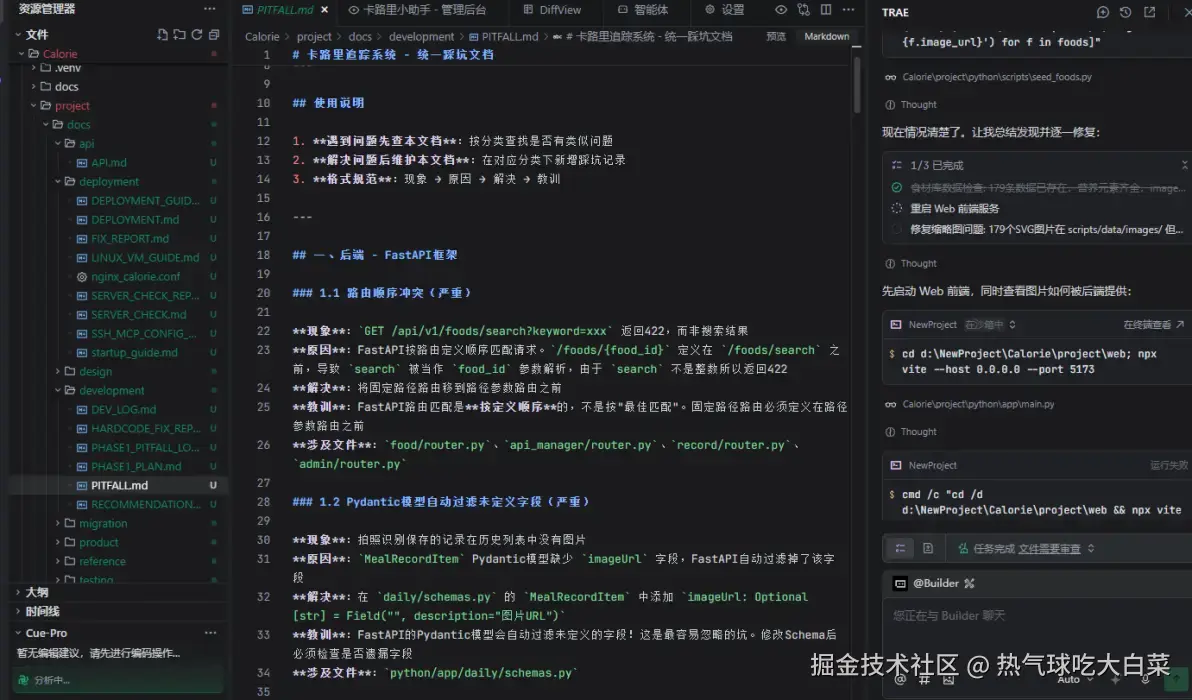Viewport: 1192px width, 700px height.
Task: Switch editor to Markdown mode
Action: pos(826,36)
